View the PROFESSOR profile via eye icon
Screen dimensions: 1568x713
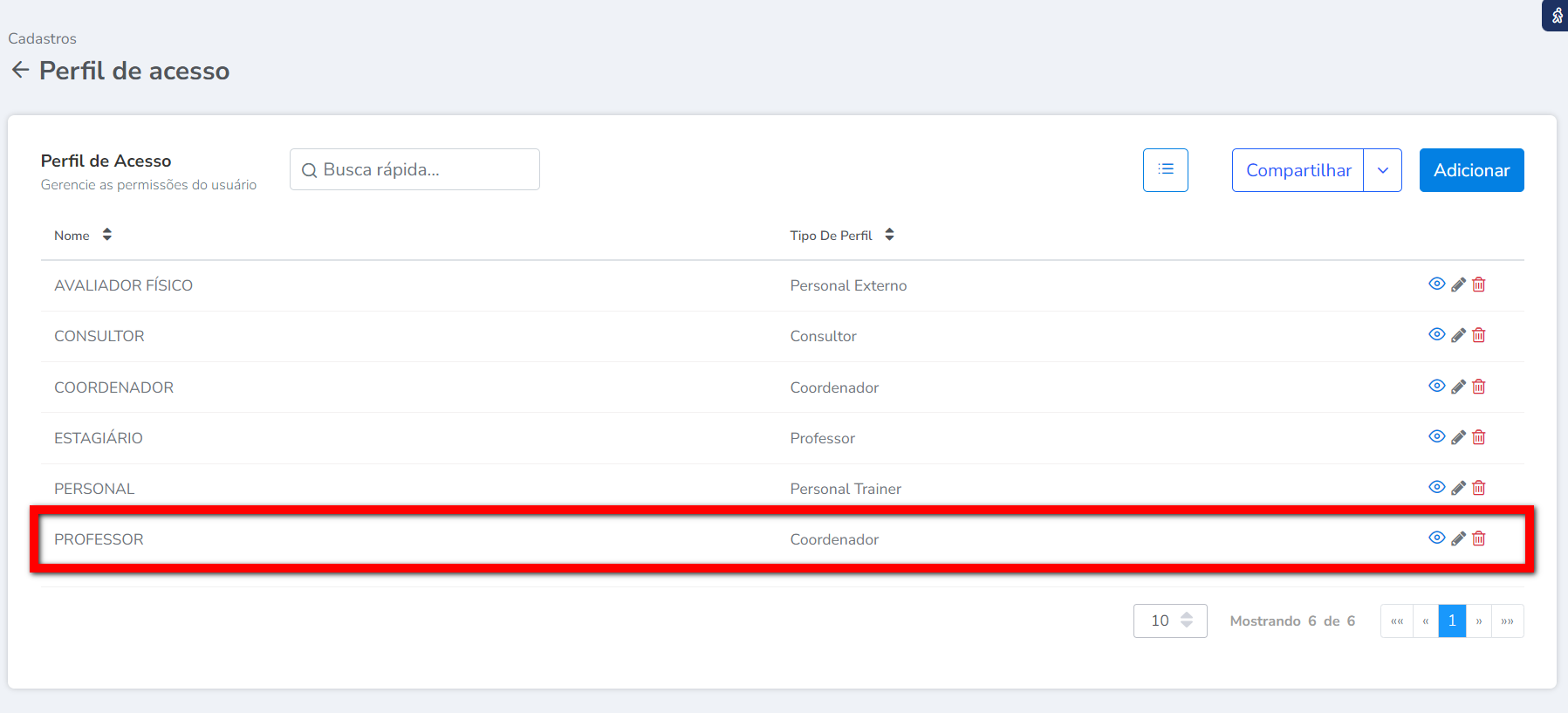pyautogui.click(x=1436, y=538)
